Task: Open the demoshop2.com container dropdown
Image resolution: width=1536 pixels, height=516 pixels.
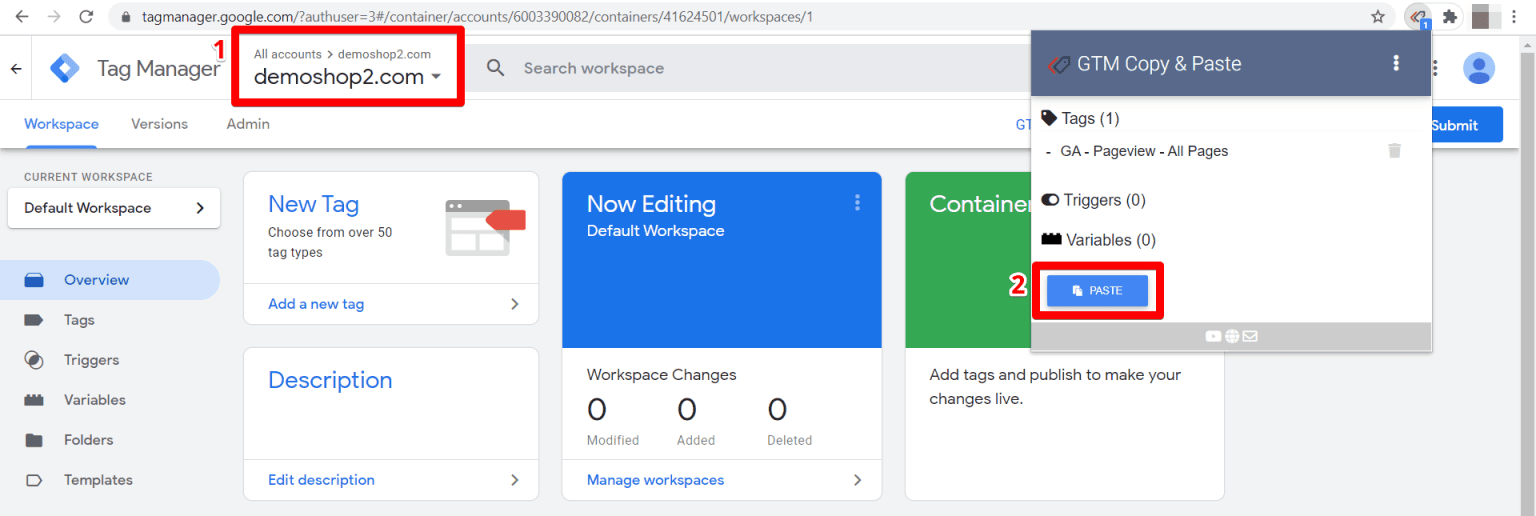Action: [x=348, y=77]
